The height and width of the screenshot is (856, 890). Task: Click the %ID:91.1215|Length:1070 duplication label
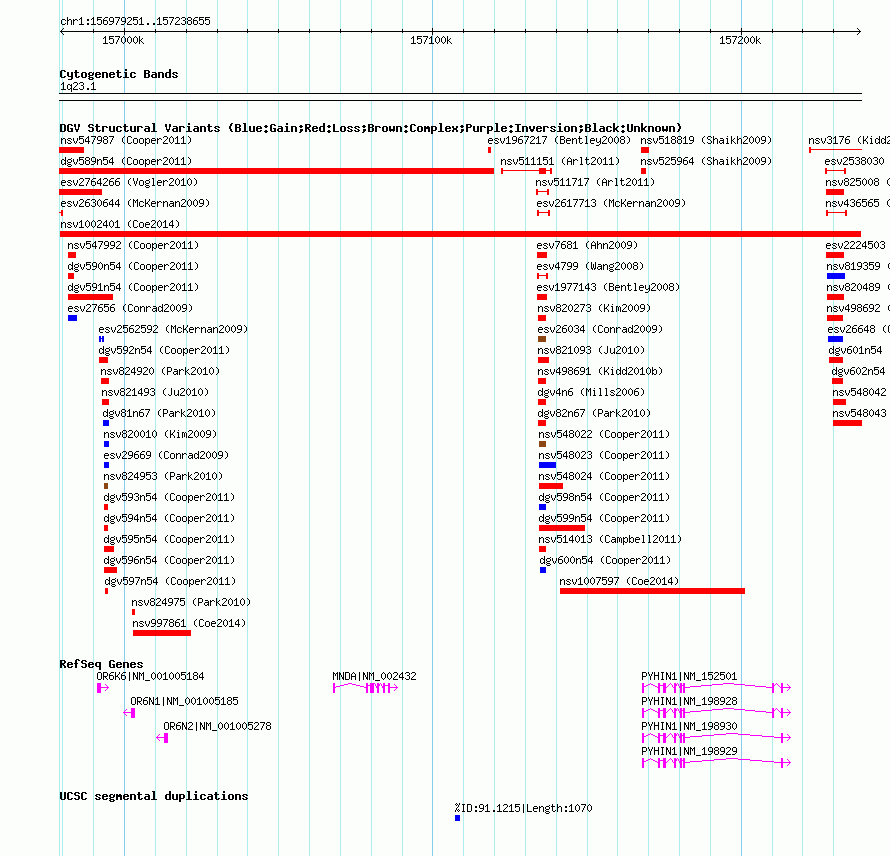coord(523,808)
